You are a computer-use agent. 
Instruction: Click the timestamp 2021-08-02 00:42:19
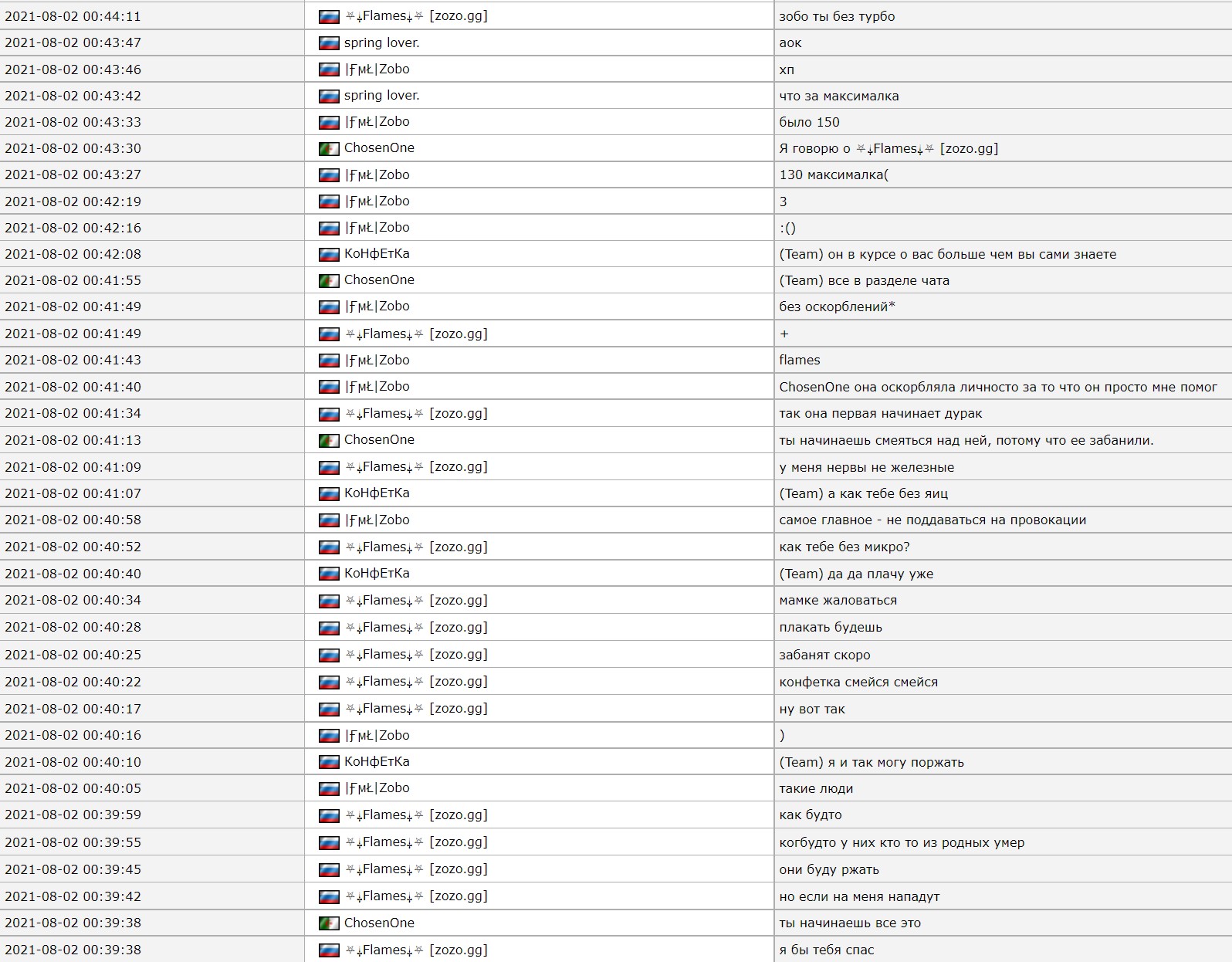[73, 202]
